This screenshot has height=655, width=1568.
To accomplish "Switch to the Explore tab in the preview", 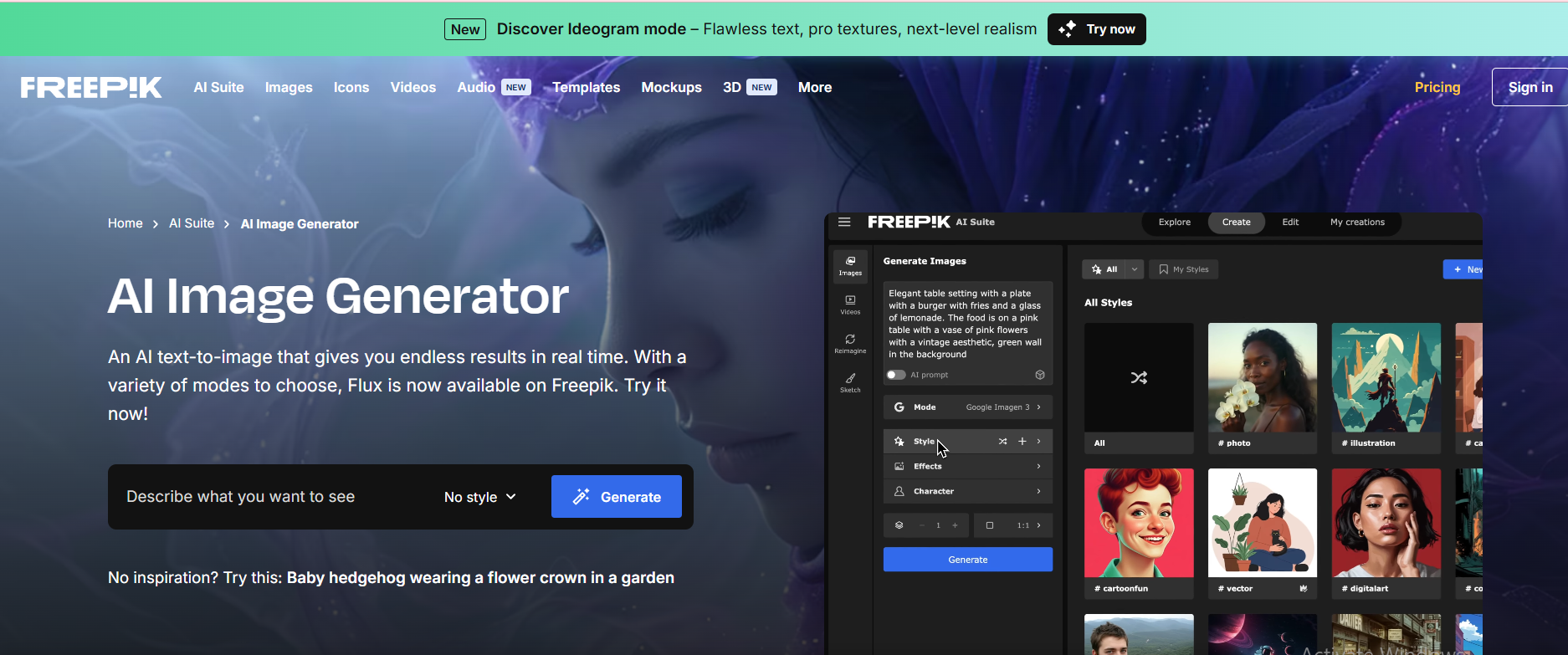I will tap(1175, 223).
